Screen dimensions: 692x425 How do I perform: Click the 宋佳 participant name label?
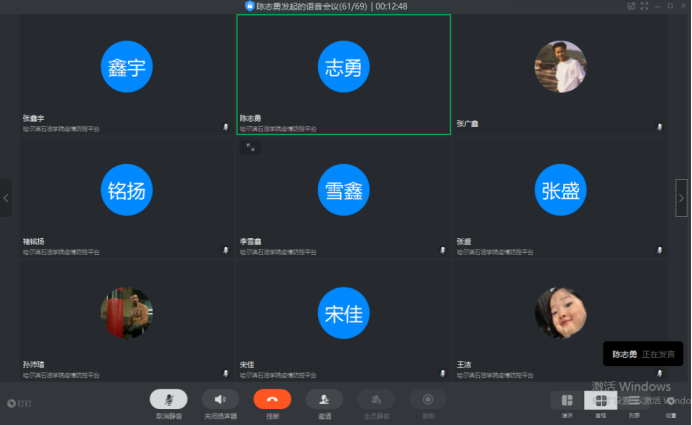tap(247, 364)
